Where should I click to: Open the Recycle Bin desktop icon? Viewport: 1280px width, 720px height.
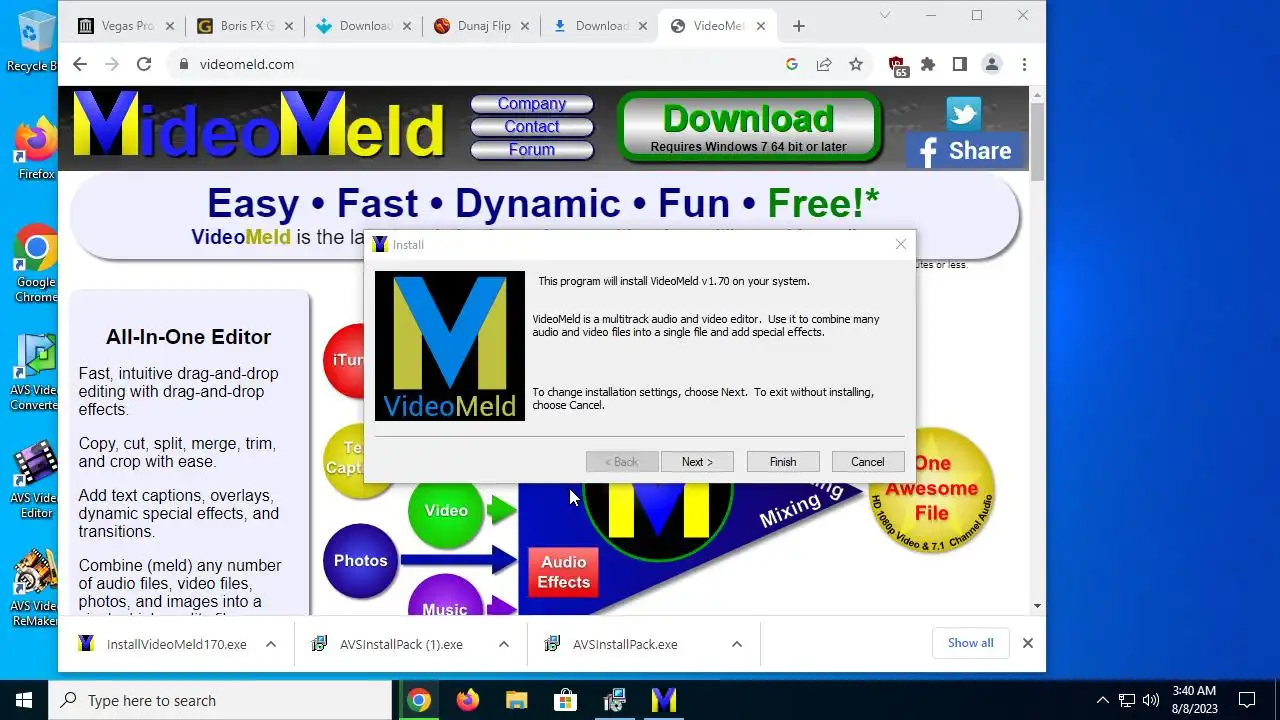[x=33, y=40]
